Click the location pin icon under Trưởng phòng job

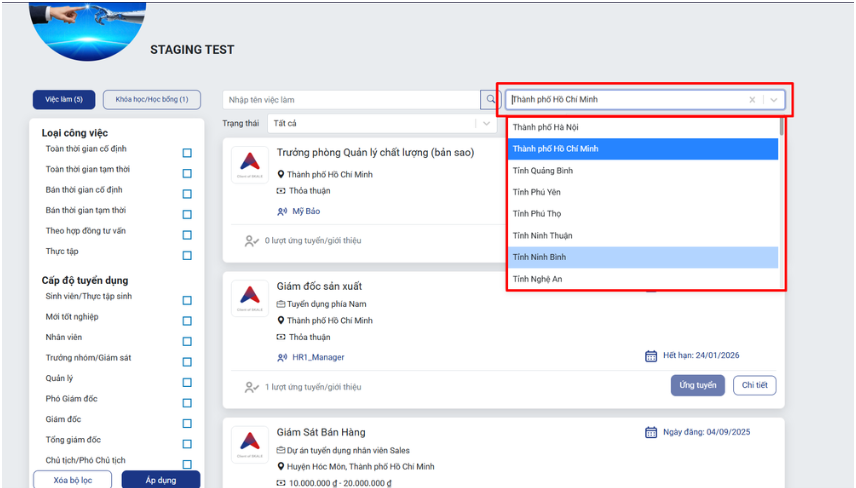[x=282, y=174]
